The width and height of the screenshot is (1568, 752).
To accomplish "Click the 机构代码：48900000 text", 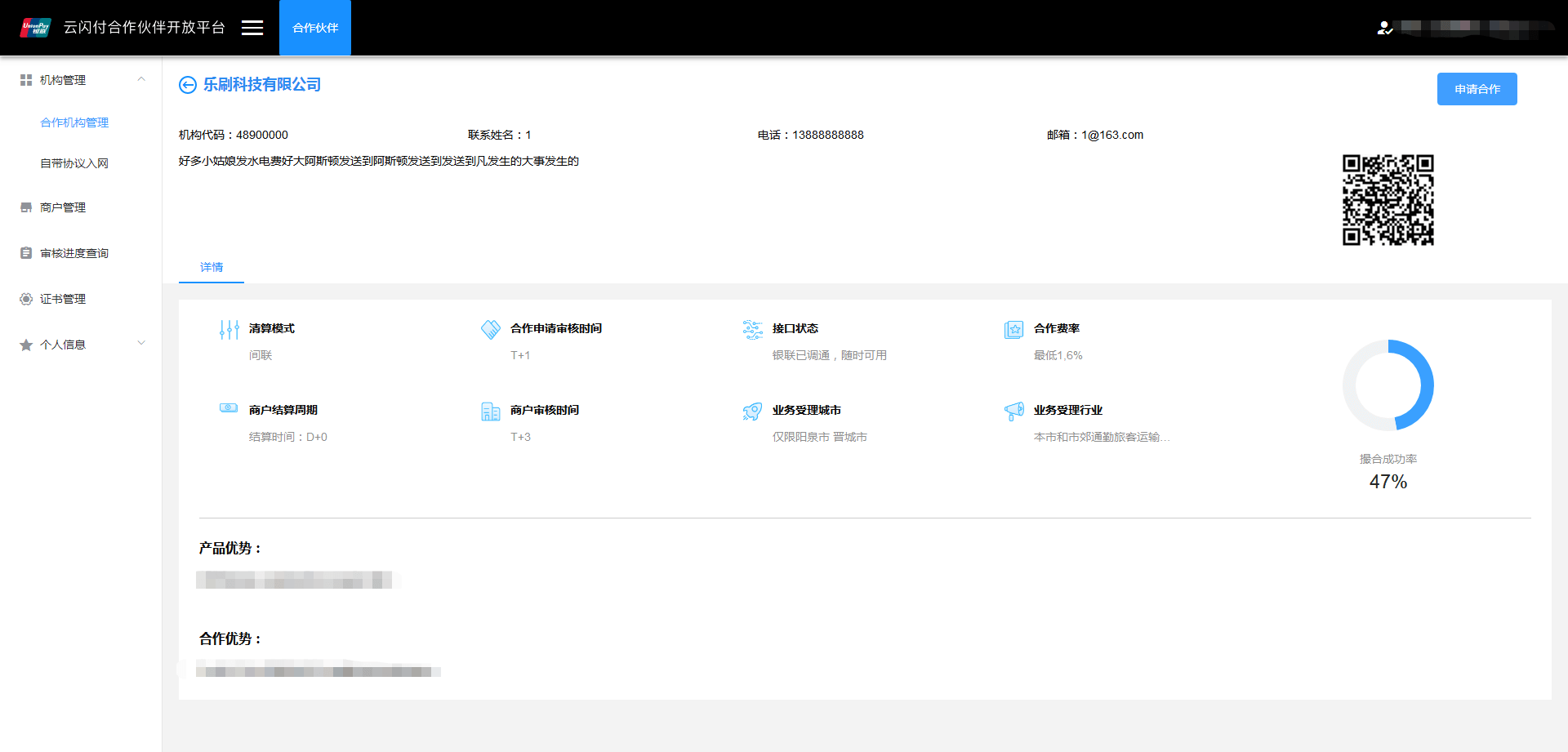I will pos(234,135).
